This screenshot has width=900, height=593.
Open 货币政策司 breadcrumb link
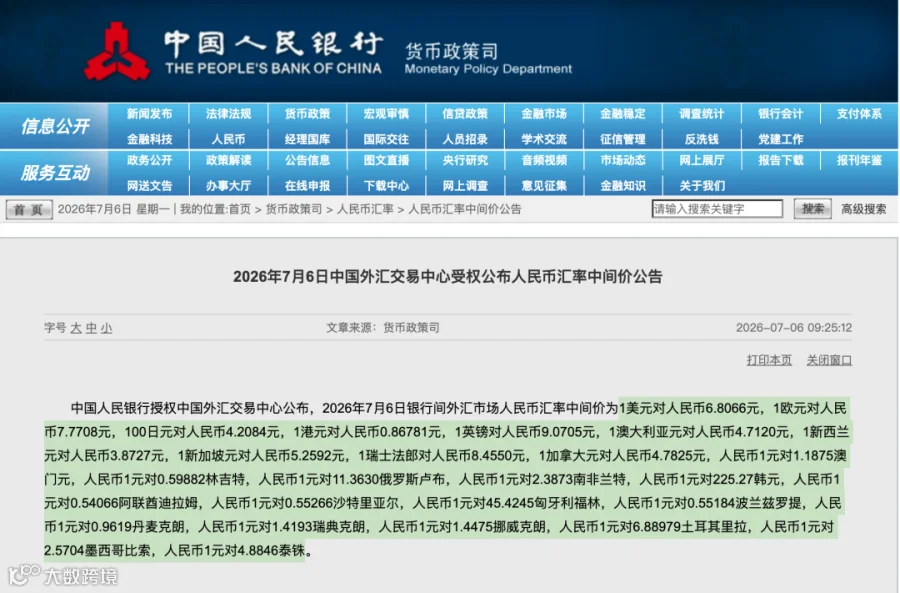(x=294, y=209)
